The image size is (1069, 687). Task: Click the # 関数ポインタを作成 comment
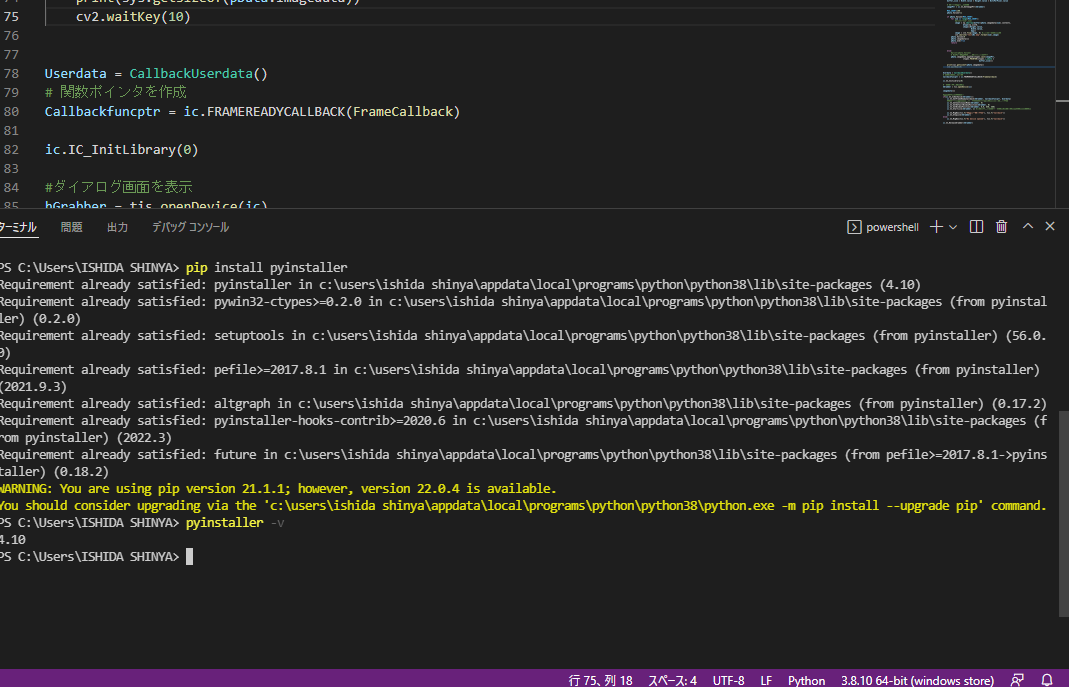(115, 92)
